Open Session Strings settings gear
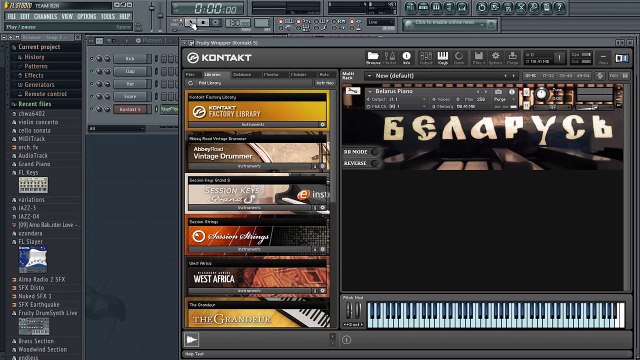The height and width of the screenshot is (360, 640). 322,249
